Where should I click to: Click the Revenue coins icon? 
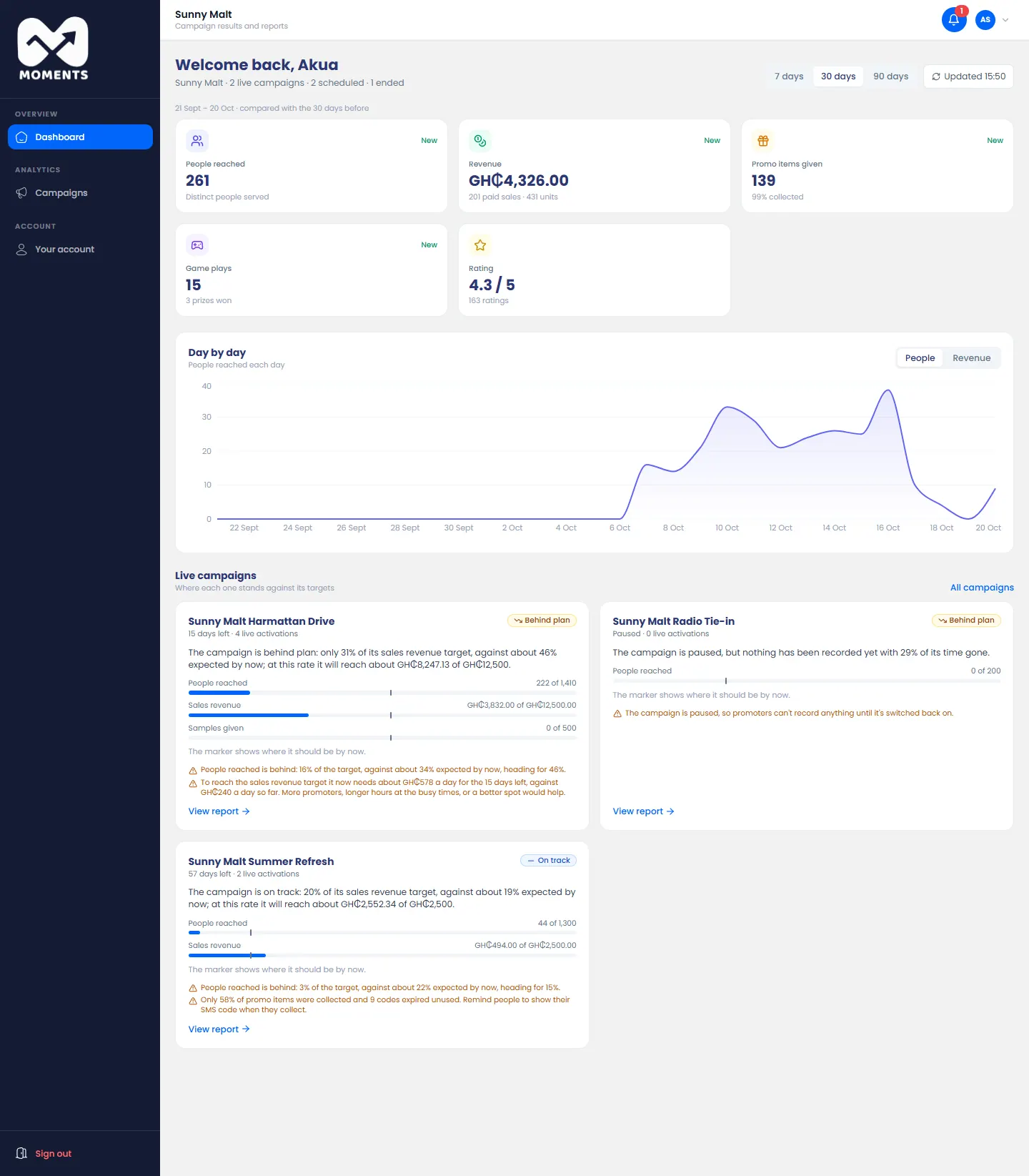click(x=480, y=141)
